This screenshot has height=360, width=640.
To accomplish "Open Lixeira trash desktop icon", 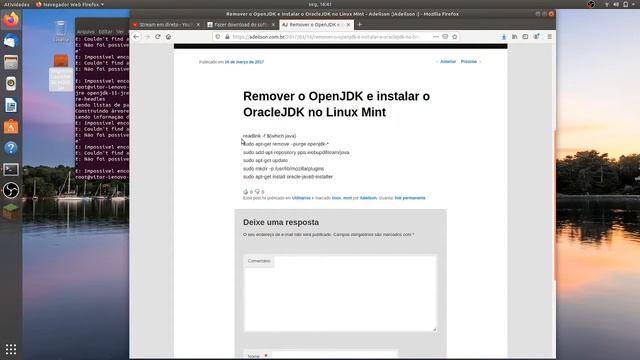I will click(61, 31).
